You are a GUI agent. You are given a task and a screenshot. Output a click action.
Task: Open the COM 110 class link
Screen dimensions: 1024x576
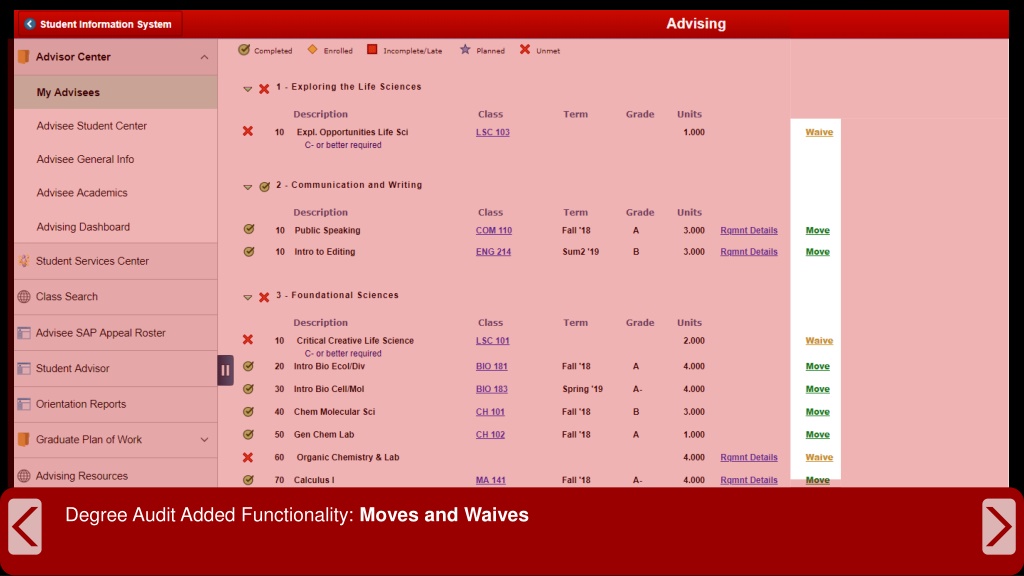click(494, 230)
